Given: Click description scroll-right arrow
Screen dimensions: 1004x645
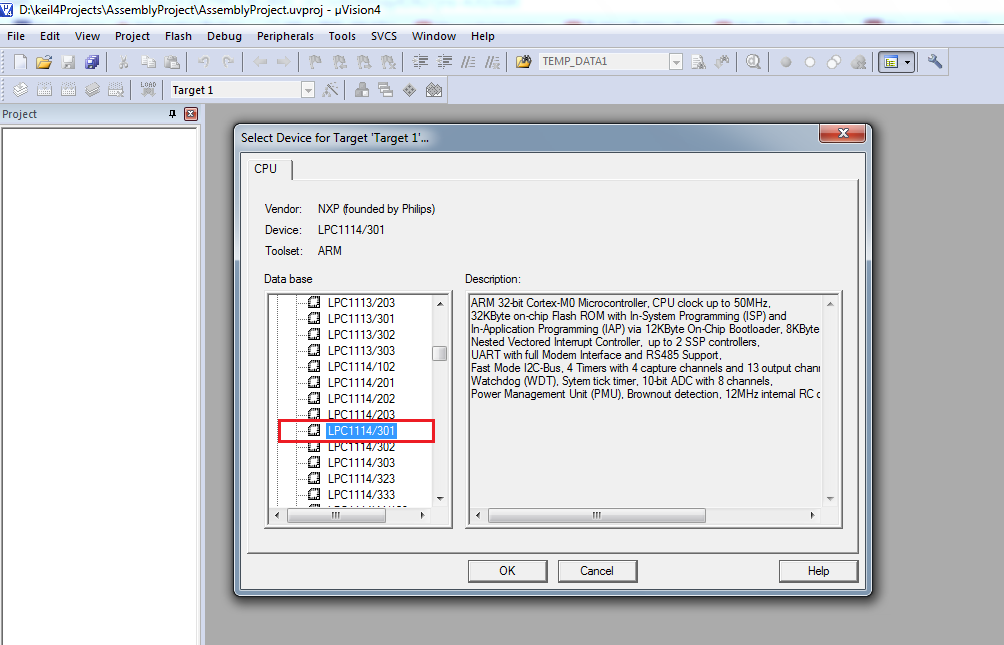Looking at the screenshot, I should coord(813,516).
